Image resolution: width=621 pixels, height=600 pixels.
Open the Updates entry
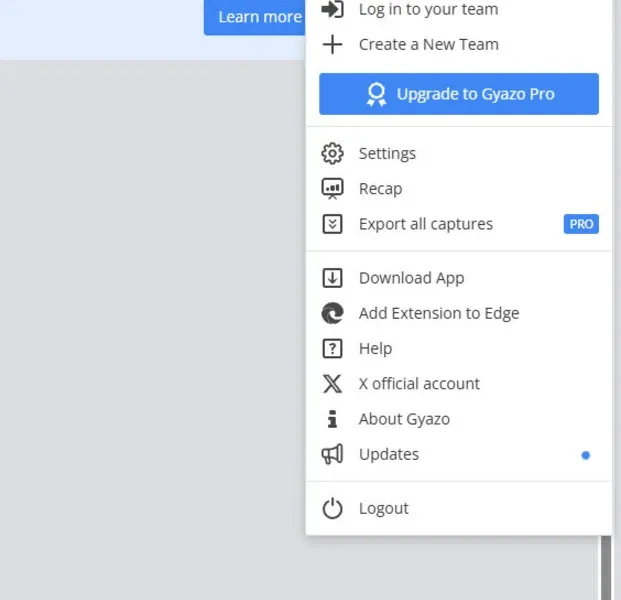pyautogui.click(x=459, y=454)
